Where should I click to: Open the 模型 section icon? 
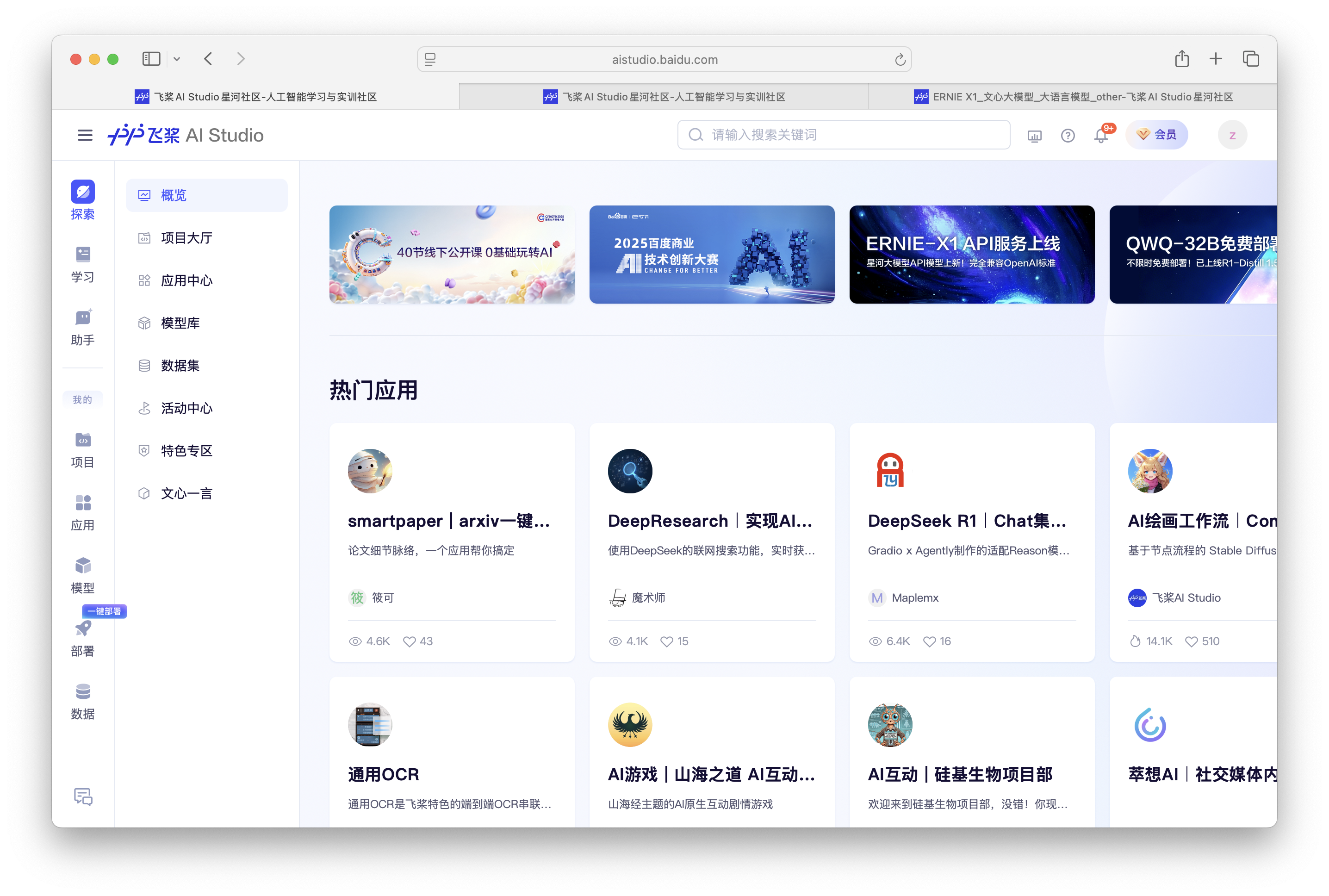(82, 566)
